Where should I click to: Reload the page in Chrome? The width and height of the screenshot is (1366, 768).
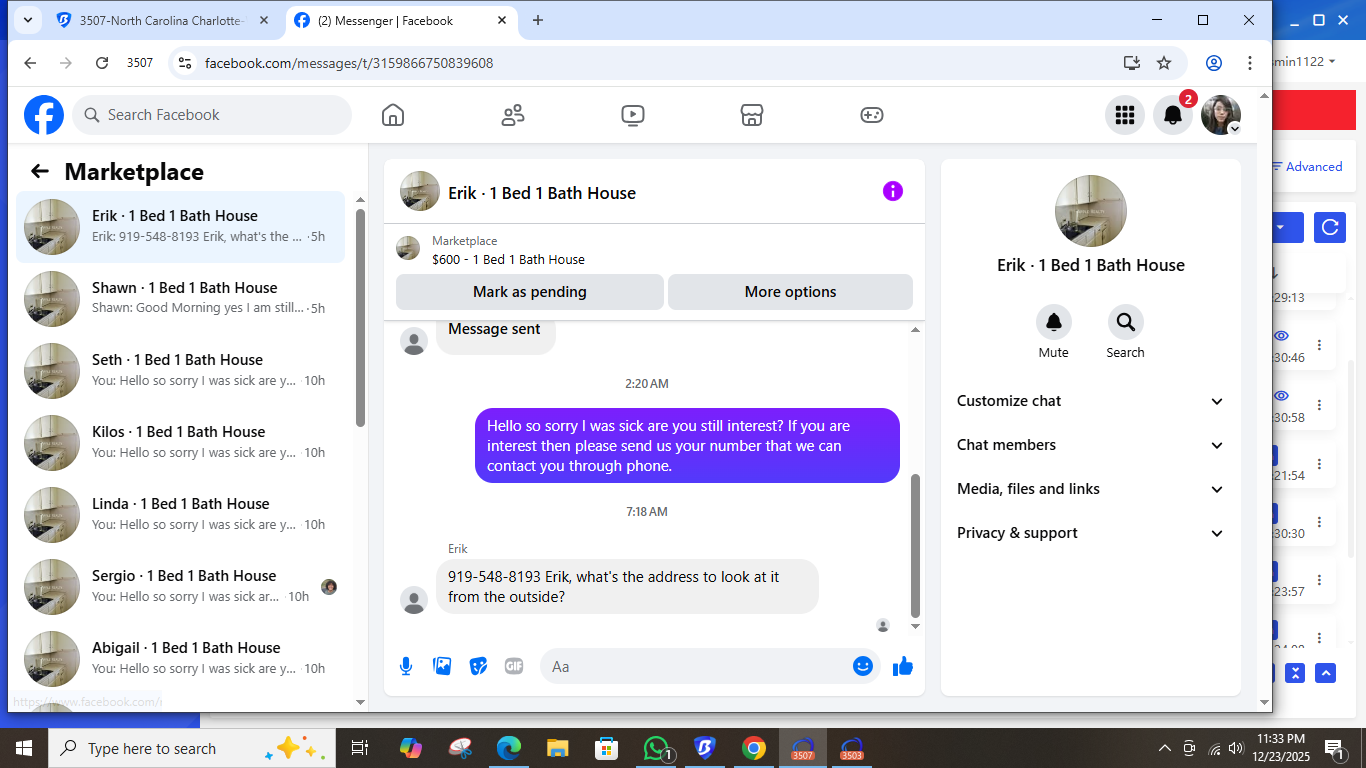(x=102, y=63)
